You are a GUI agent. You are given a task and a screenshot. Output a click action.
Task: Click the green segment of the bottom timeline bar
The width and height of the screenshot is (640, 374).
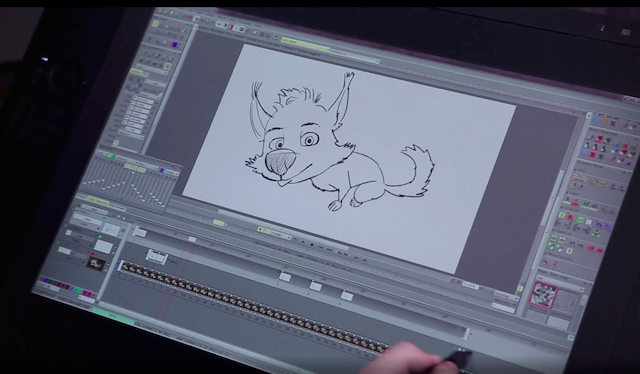(112, 315)
